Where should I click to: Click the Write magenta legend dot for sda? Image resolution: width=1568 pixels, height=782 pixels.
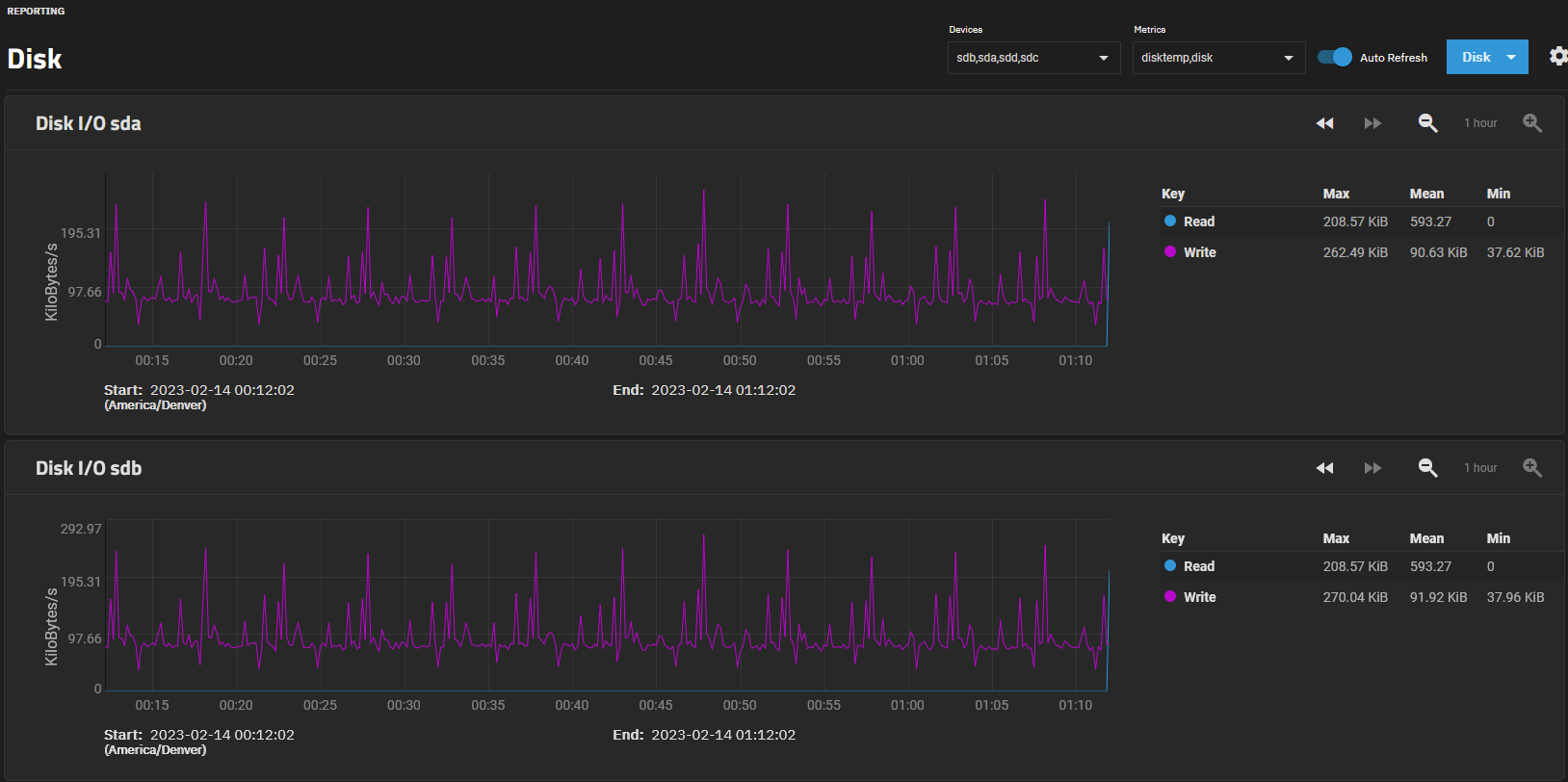pyautogui.click(x=1170, y=251)
